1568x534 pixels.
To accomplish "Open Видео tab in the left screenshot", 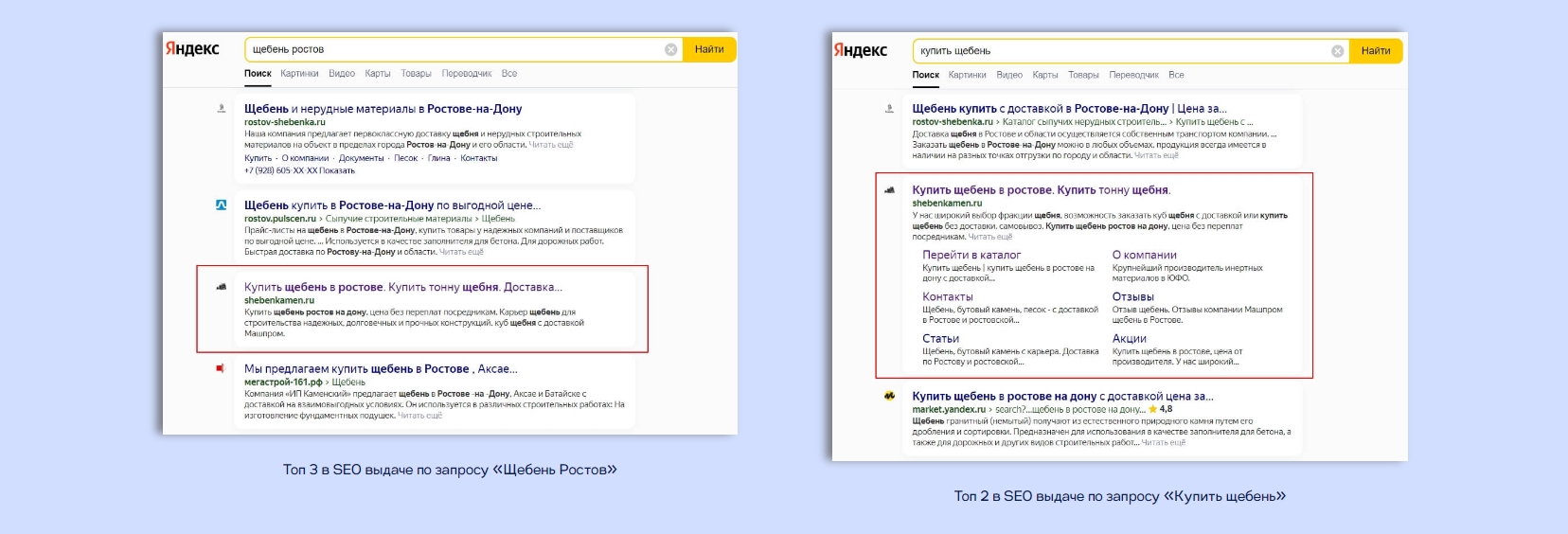I will coord(342,73).
